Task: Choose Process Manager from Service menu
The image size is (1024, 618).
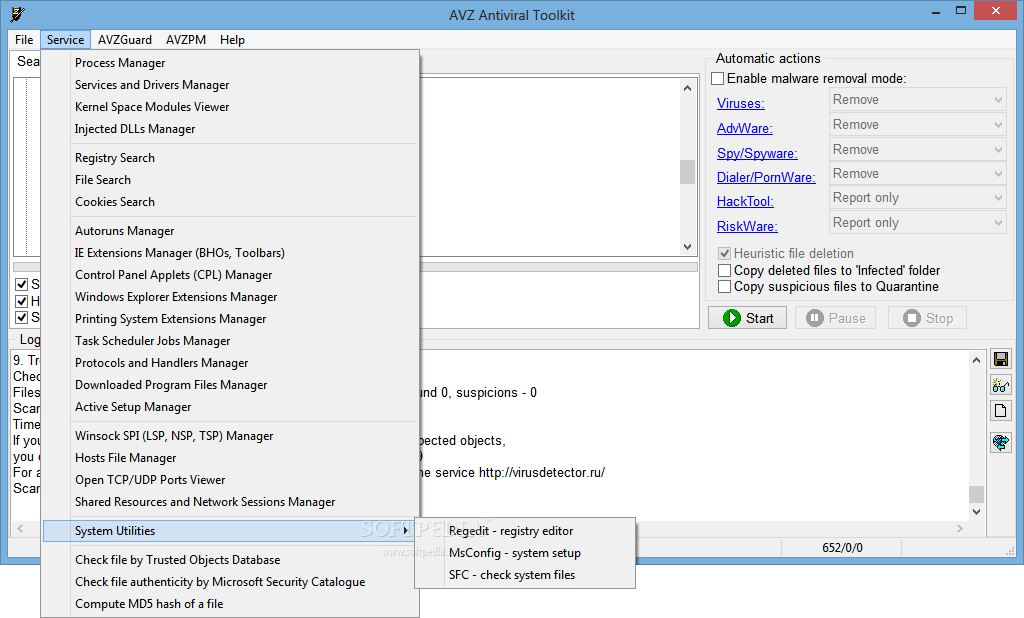Action: pyautogui.click(x=230, y=63)
